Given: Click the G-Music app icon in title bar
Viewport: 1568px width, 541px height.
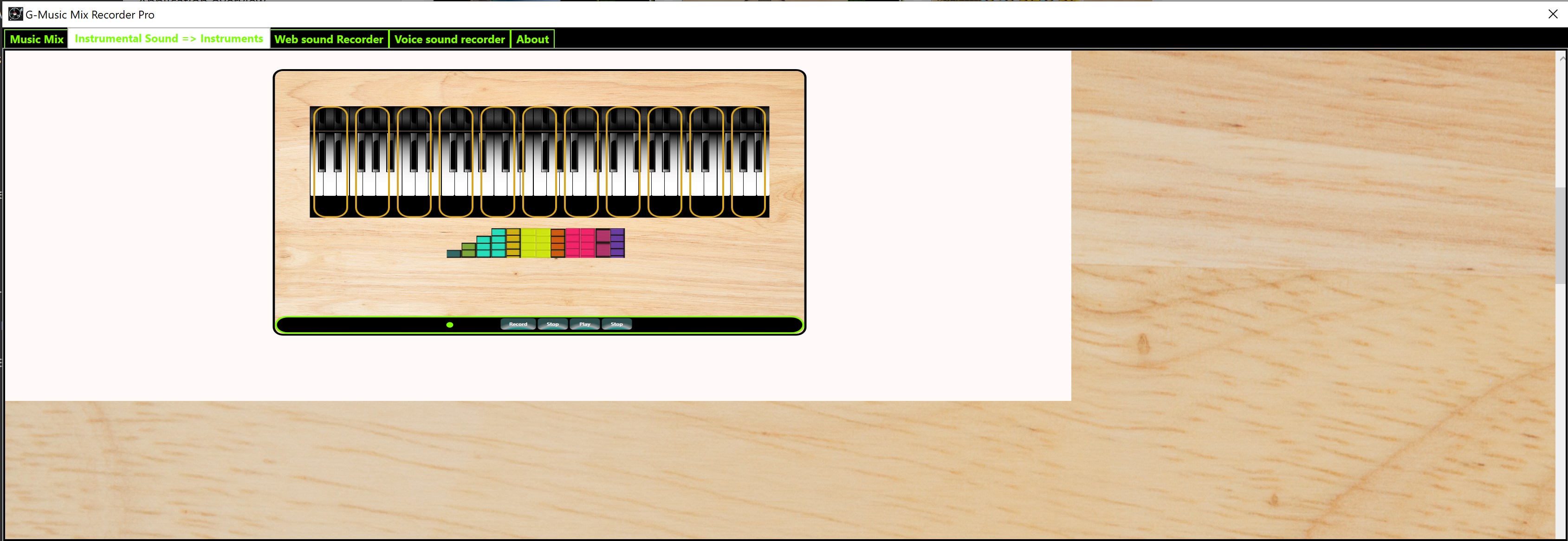Looking at the screenshot, I should pos(15,14).
